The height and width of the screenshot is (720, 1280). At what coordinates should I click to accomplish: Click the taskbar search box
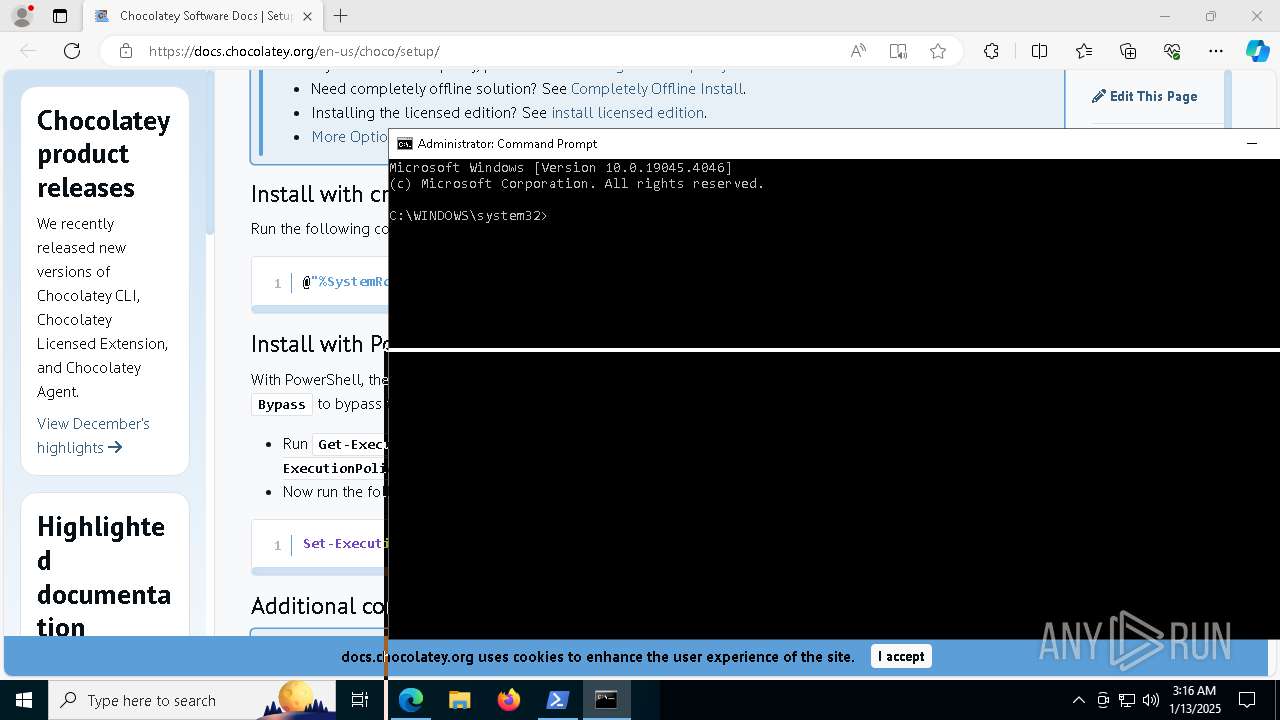pos(193,700)
